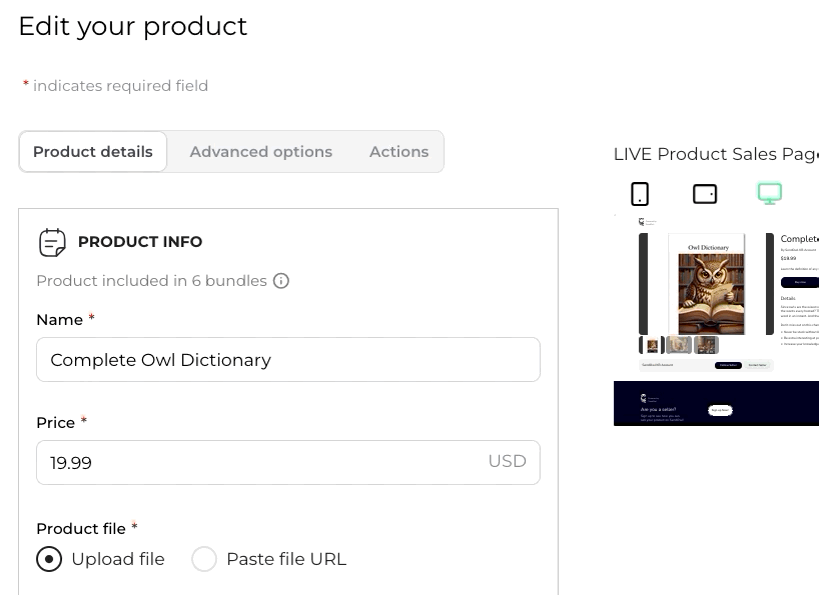Screen dimensions: 819x595
Task: Select the third small thumbnail in preview
Action: click(706, 345)
